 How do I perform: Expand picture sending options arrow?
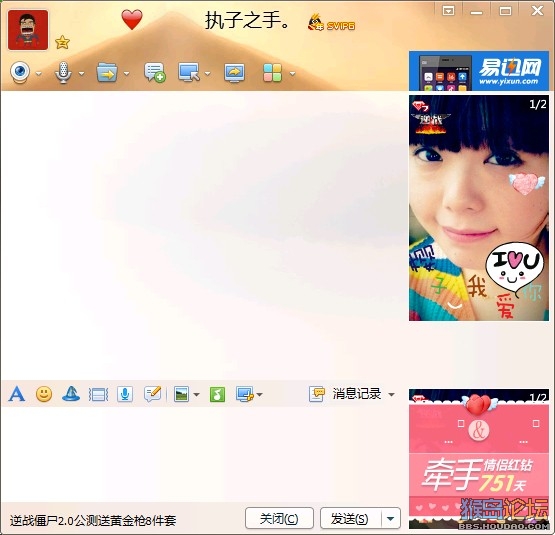tap(196, 394)
